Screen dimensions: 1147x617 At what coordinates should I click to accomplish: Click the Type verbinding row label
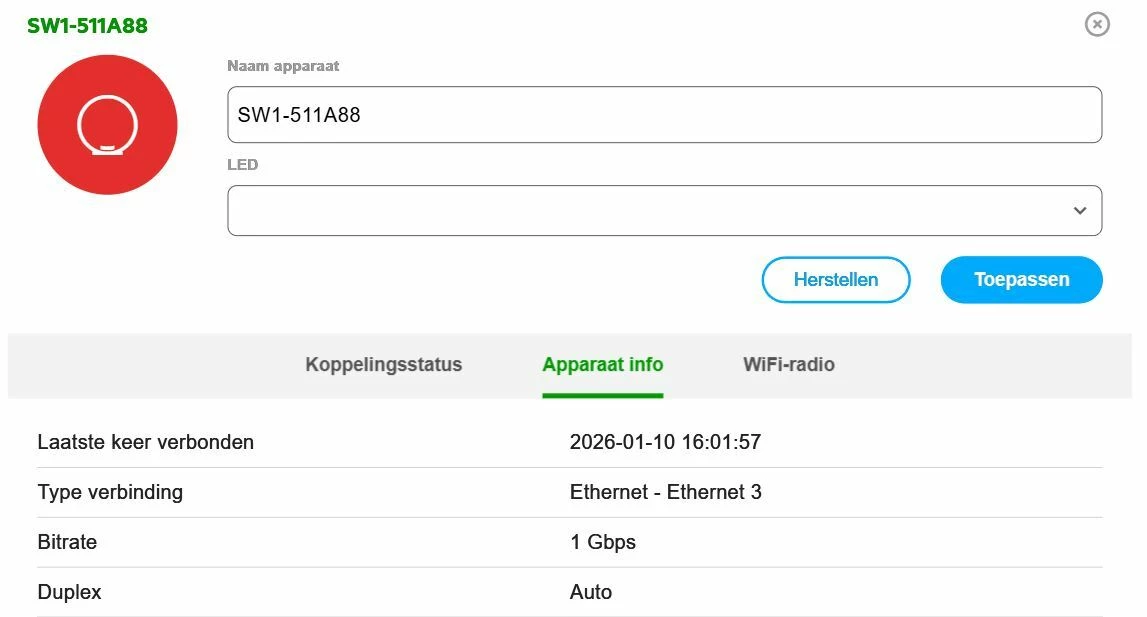coord(110,492)
